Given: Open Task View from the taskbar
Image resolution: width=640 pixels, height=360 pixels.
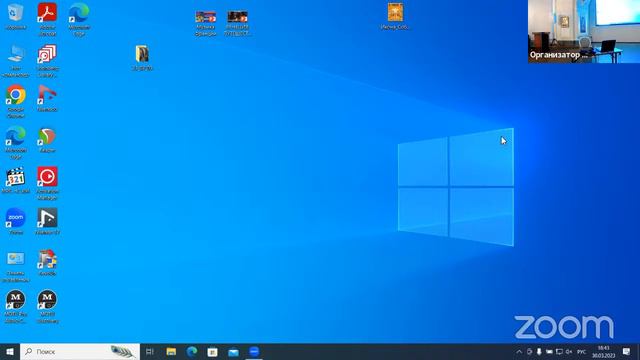Looking at the screenshot, I should click(150, 351).
